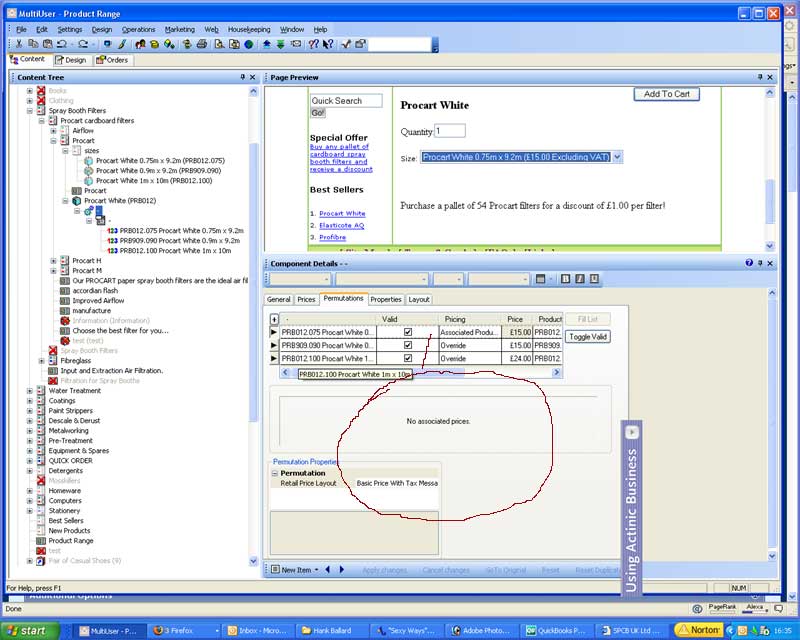Click the globe icon in the toolbar
Image resolution: width=800 pixels, height=640 pixels.
(x=249, y=44)
